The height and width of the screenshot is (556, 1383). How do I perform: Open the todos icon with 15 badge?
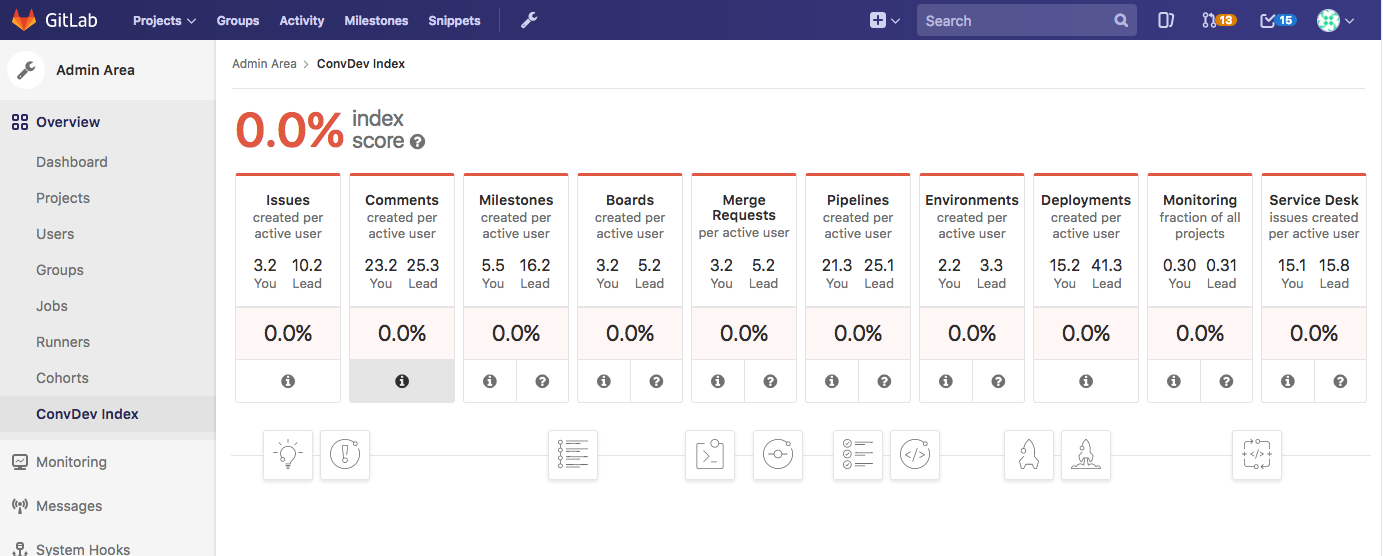[x=1277, y=20]
